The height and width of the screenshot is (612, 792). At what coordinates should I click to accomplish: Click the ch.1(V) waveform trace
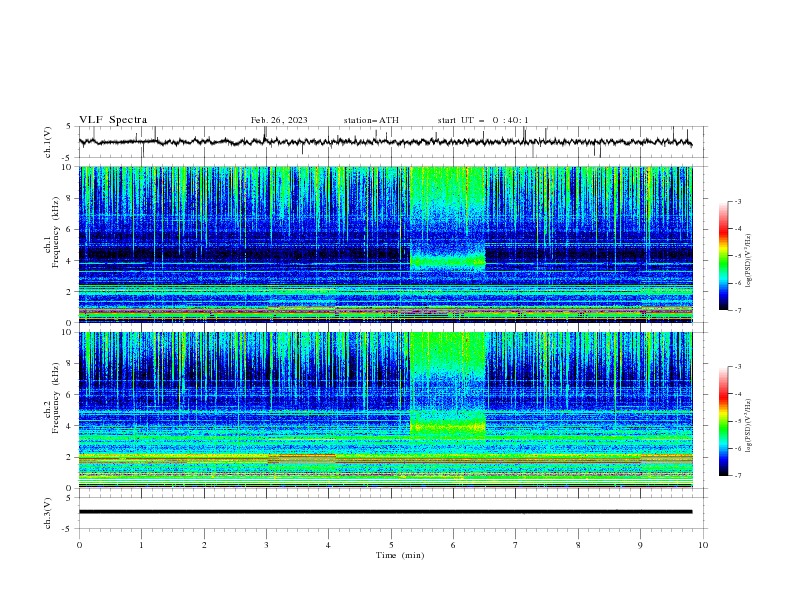[385, 142]
